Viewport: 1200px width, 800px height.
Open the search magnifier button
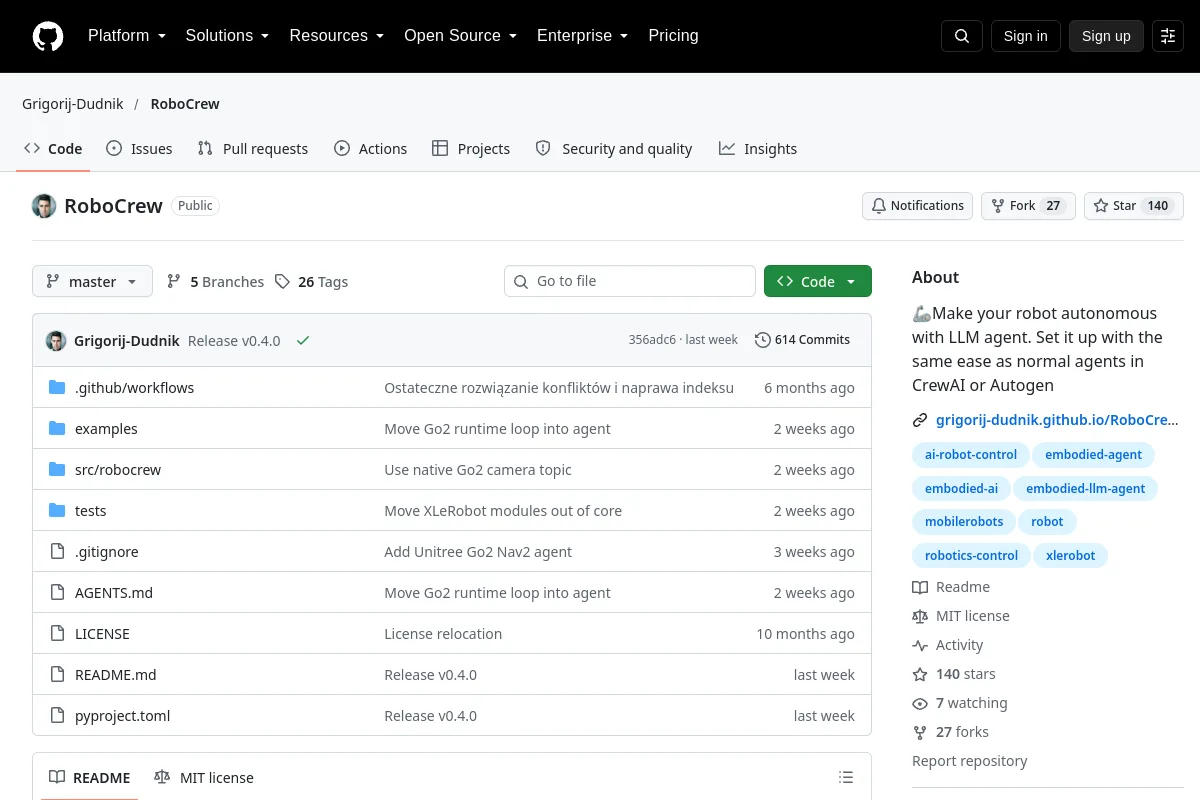(x=962, y=36)
